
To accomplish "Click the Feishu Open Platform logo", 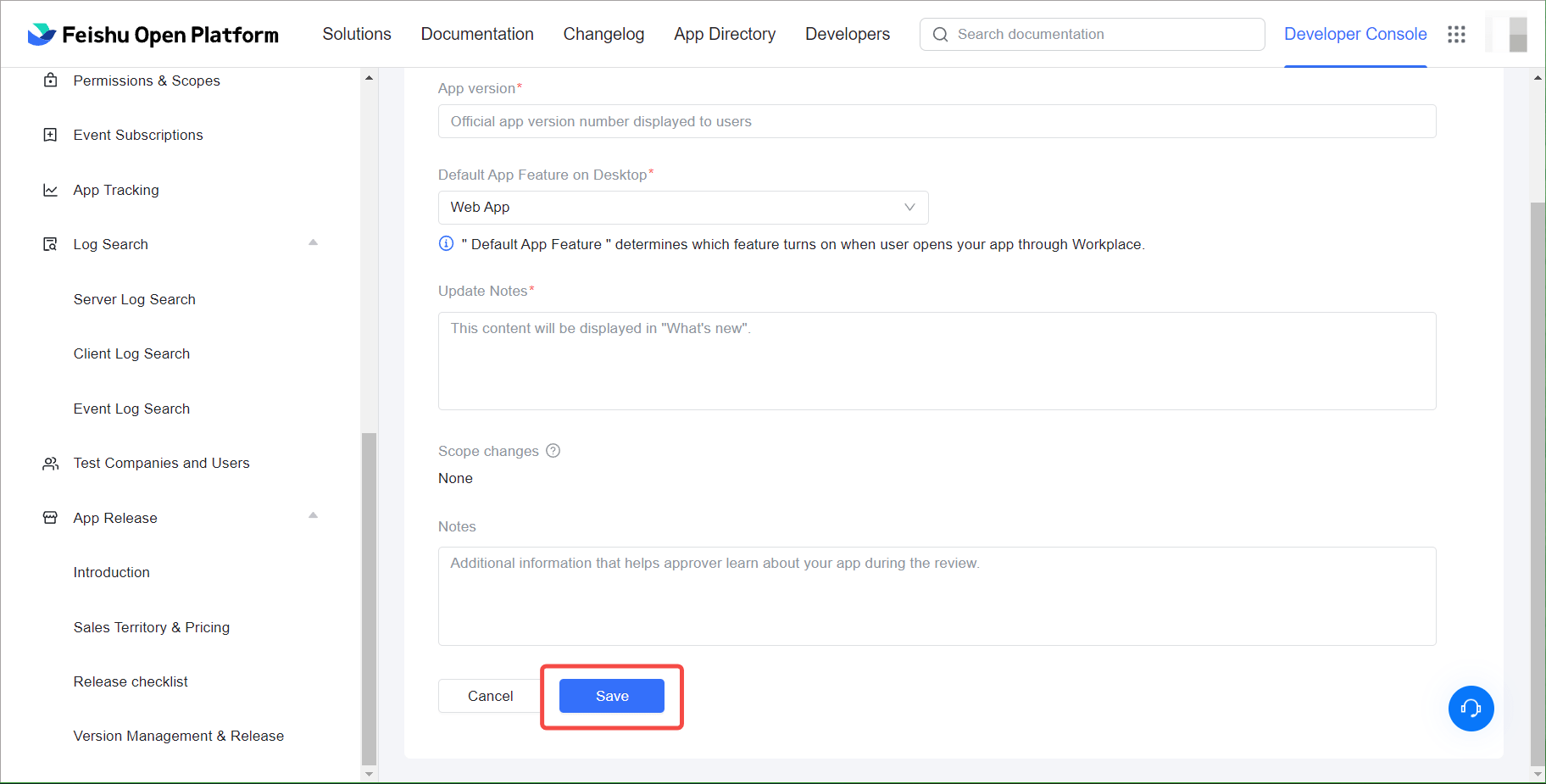I will (x=153, y=35).
